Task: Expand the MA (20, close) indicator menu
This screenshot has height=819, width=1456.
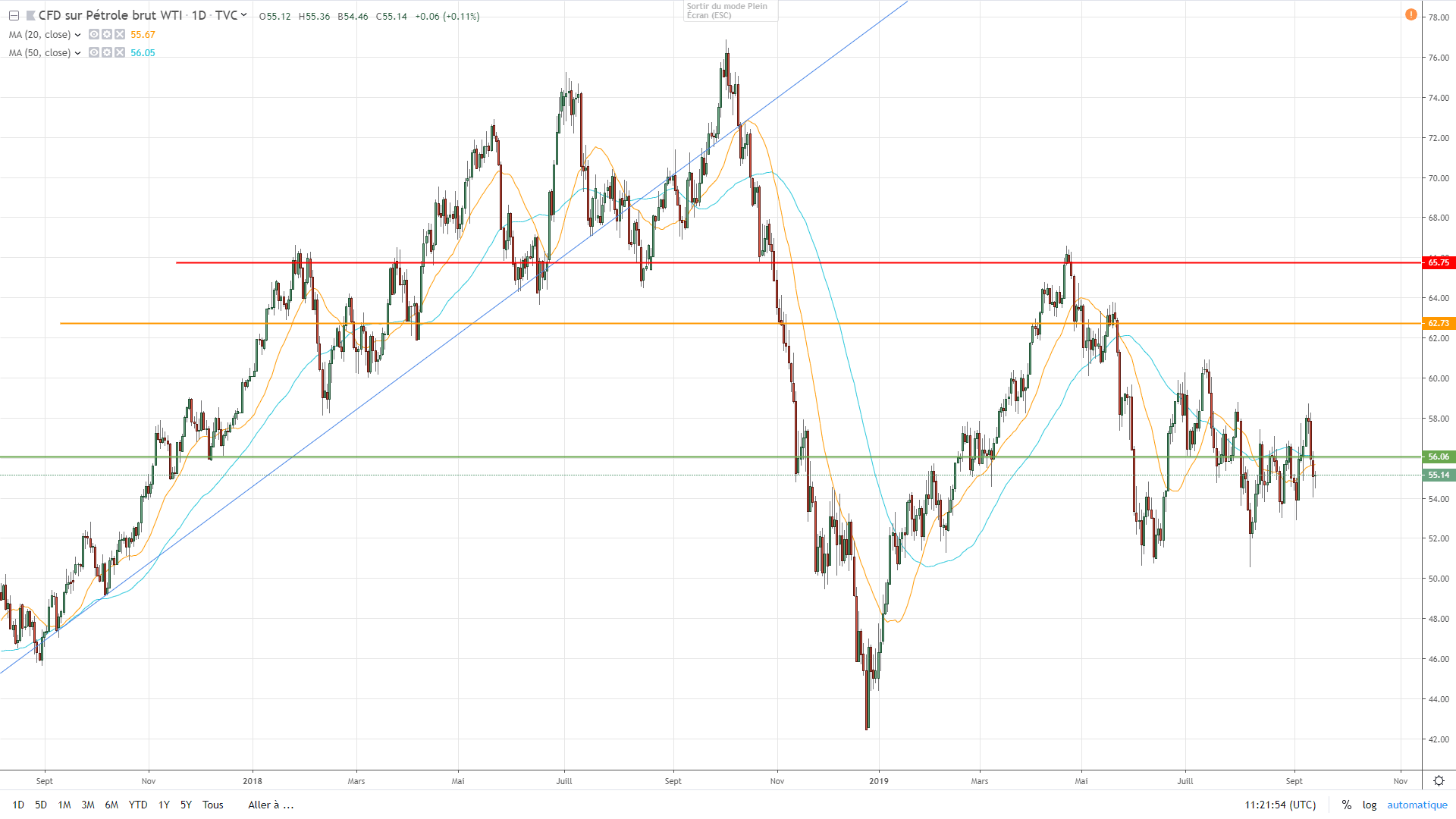Action: [x=77, y=35]
